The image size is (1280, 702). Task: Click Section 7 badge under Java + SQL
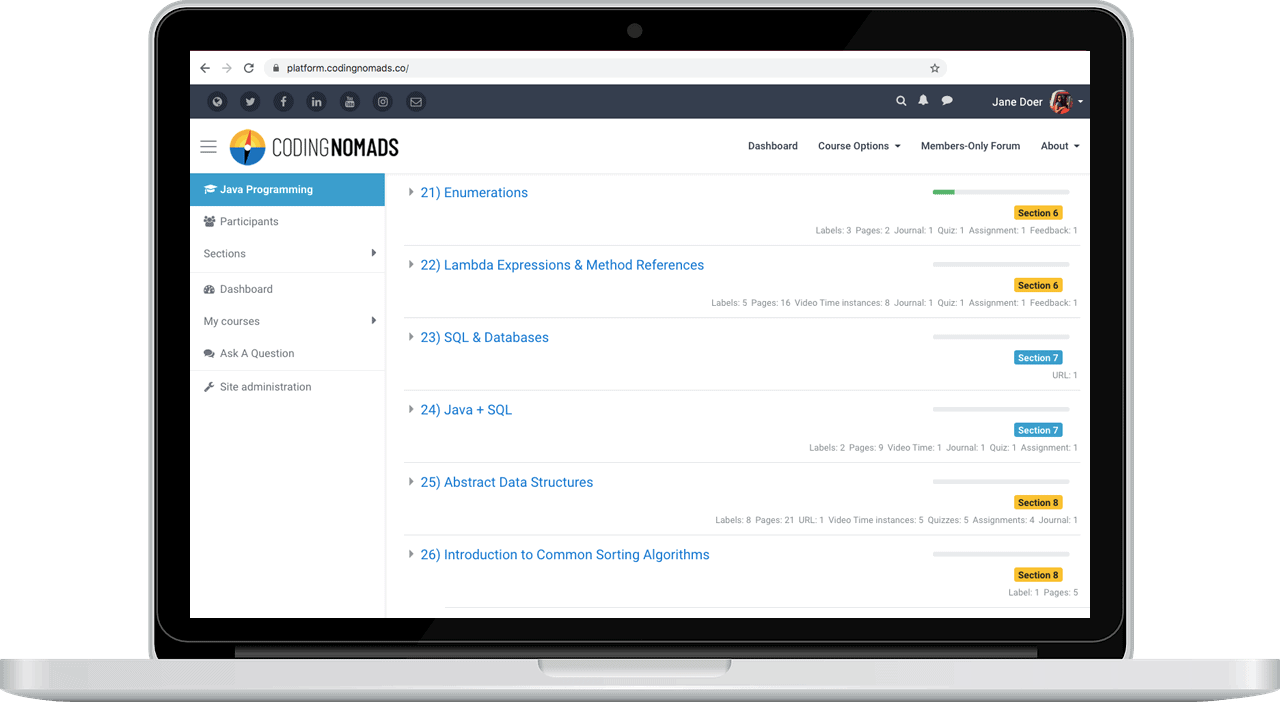[x=1038, y=430]
